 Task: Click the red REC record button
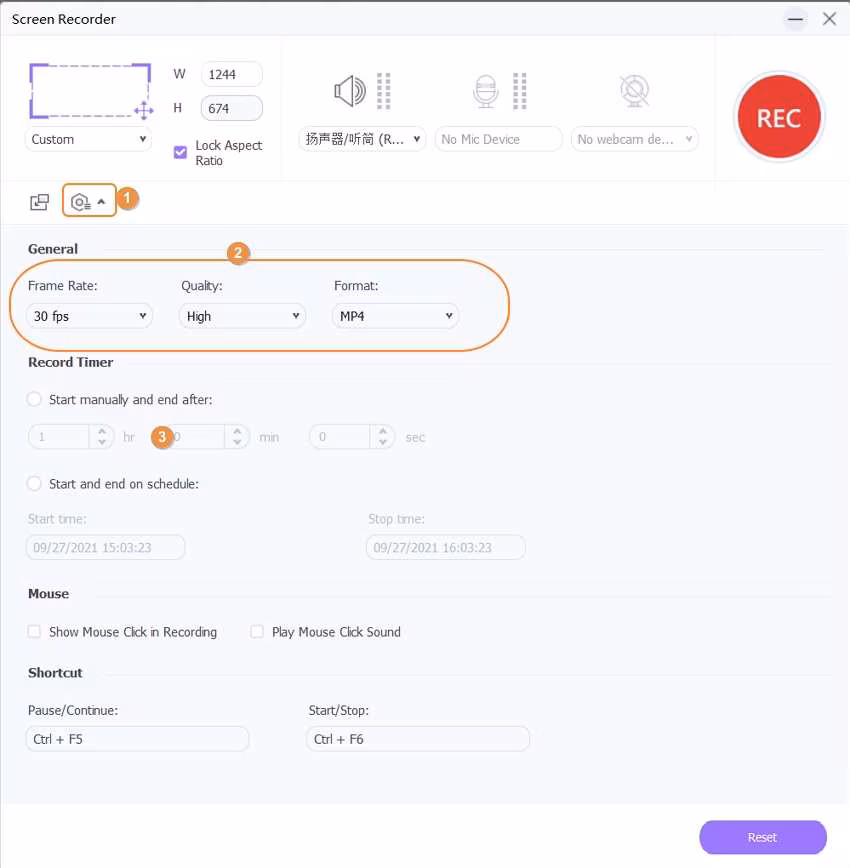(x=778, y=118)
